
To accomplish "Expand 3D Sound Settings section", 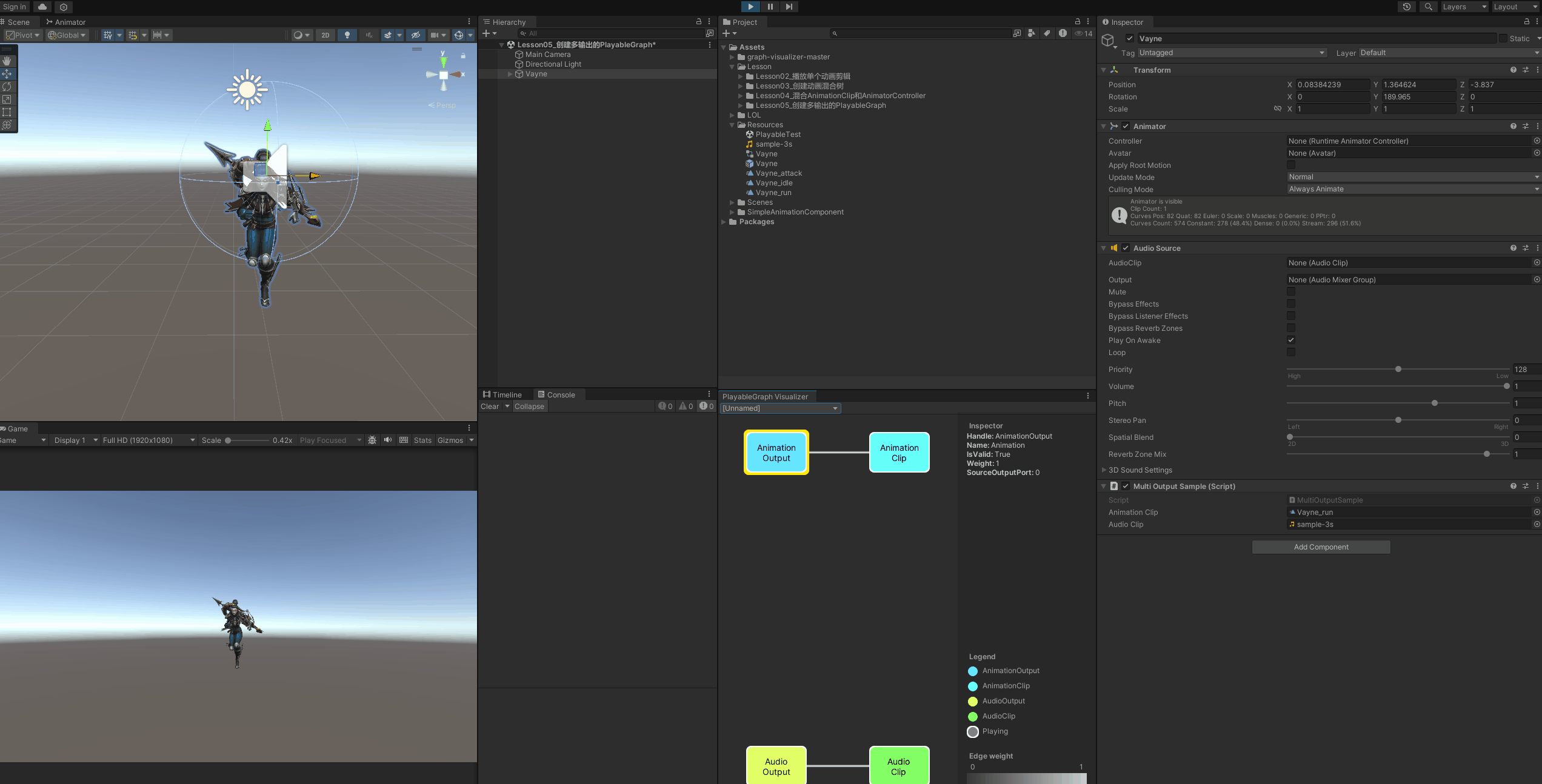I will (x=1104, y=470).
